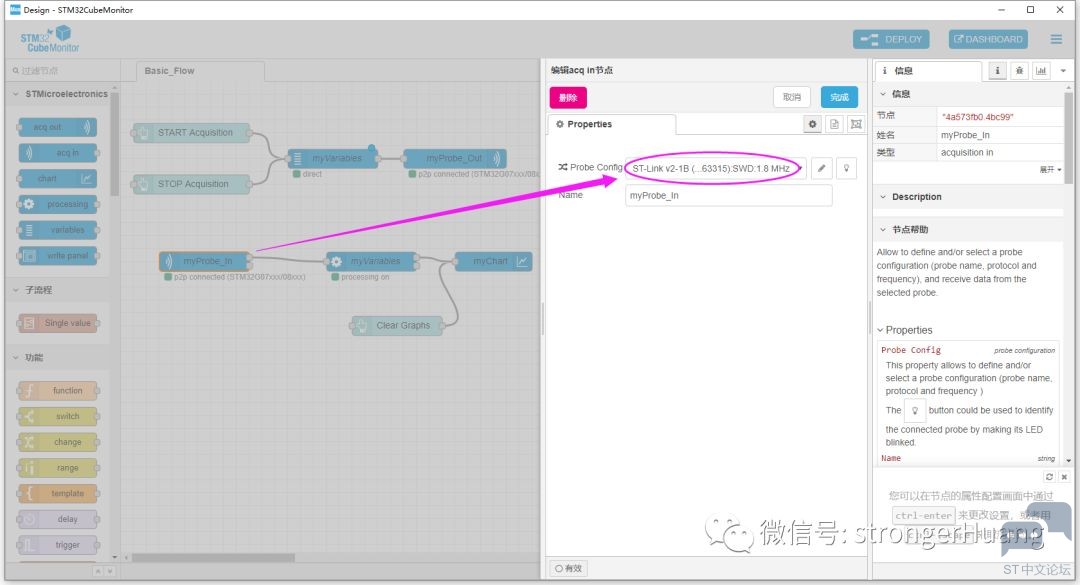Select the template palette node
The image size is (1080, 585).
pyautogui.click(x=58, y=493)
